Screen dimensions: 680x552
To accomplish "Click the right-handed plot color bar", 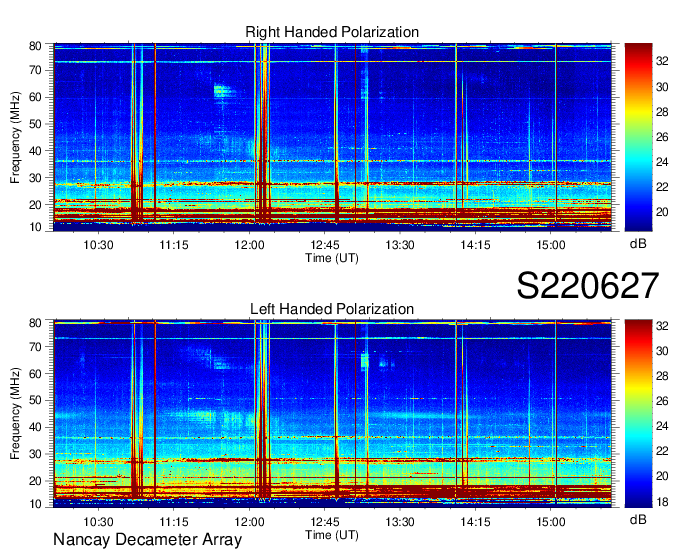I will [x=638, y=137].
